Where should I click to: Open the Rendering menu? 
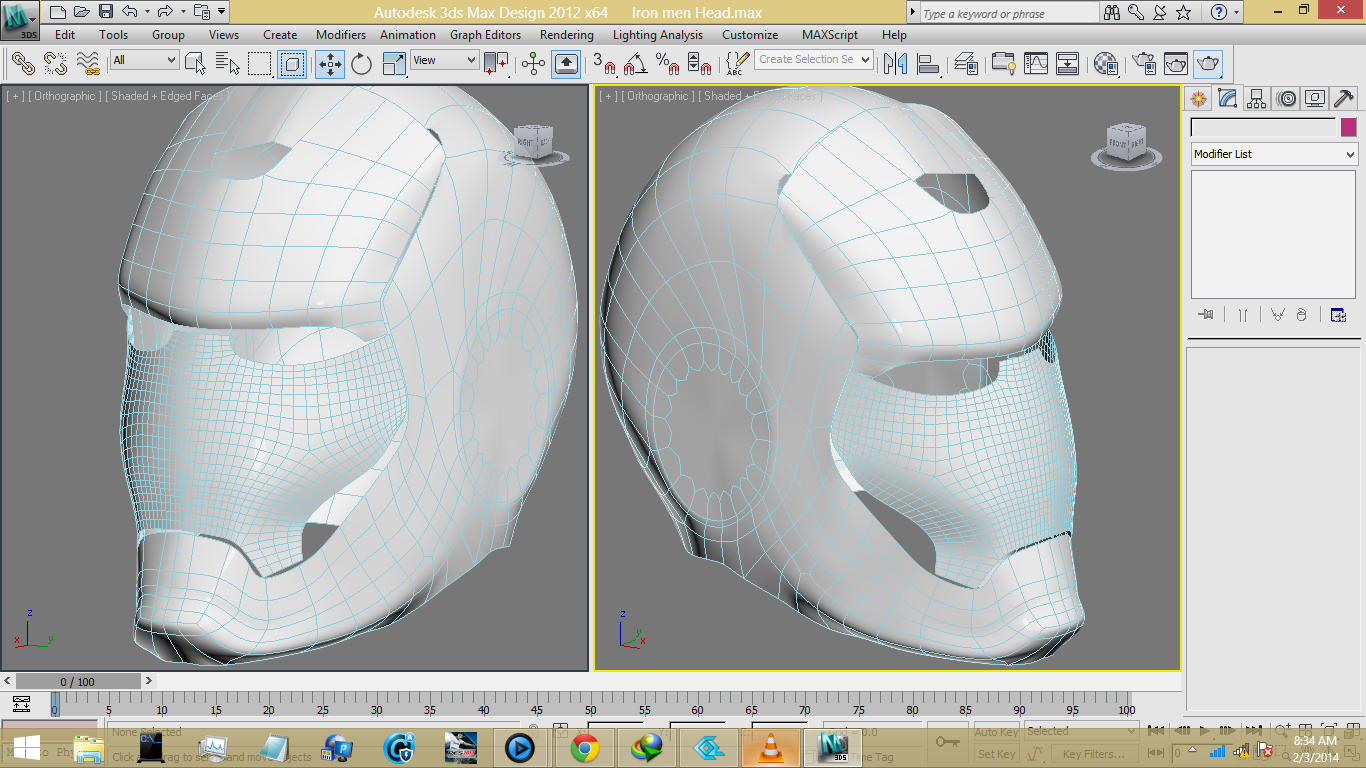[x=567, y=35]
